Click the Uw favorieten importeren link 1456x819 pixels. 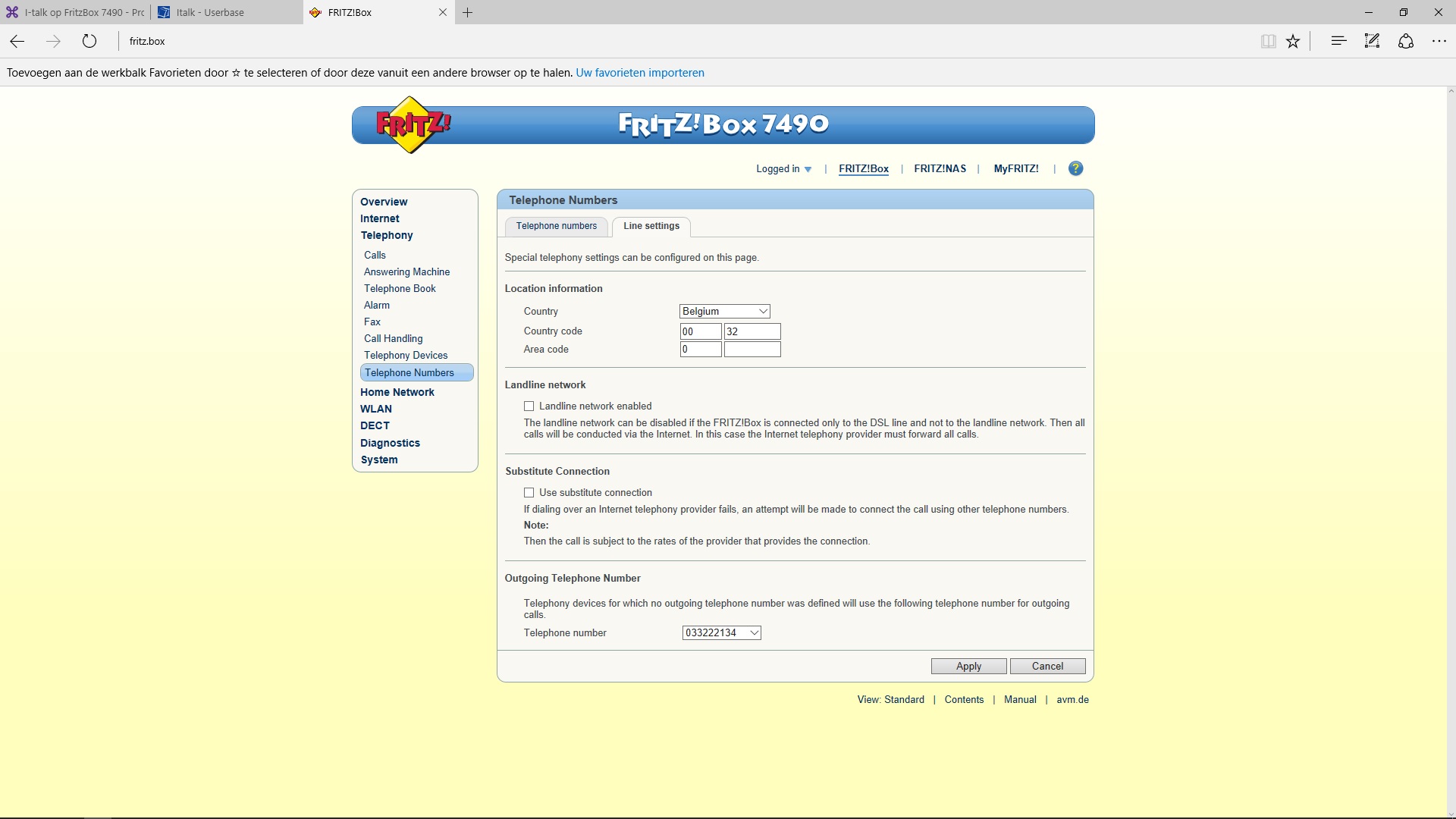pyautogui.click(x=640, y=73)
